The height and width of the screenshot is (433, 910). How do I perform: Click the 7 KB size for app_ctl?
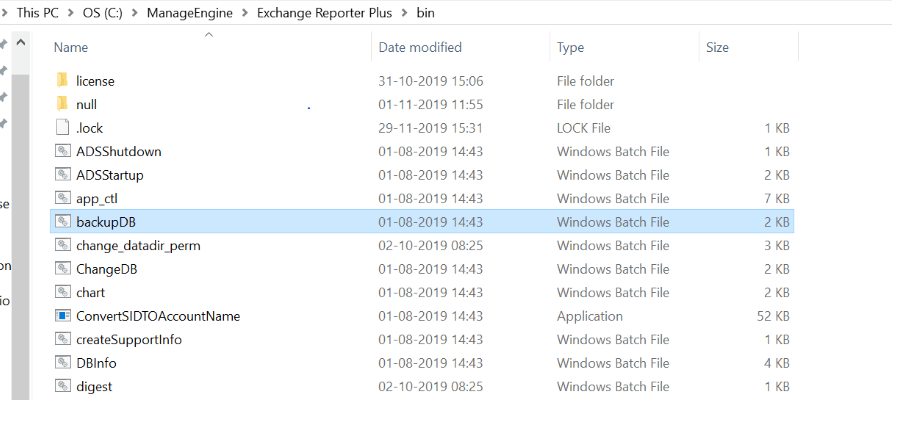coord(777,199)
